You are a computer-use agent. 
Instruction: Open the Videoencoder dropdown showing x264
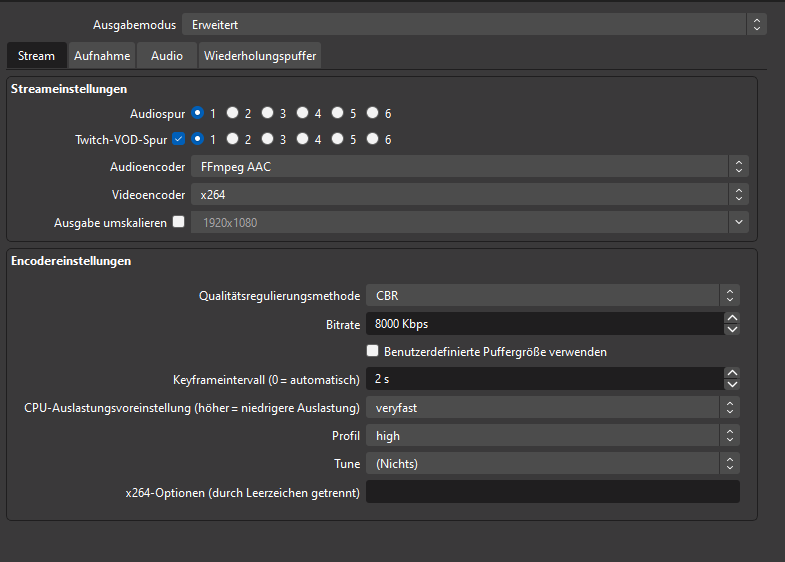point(470,195)
